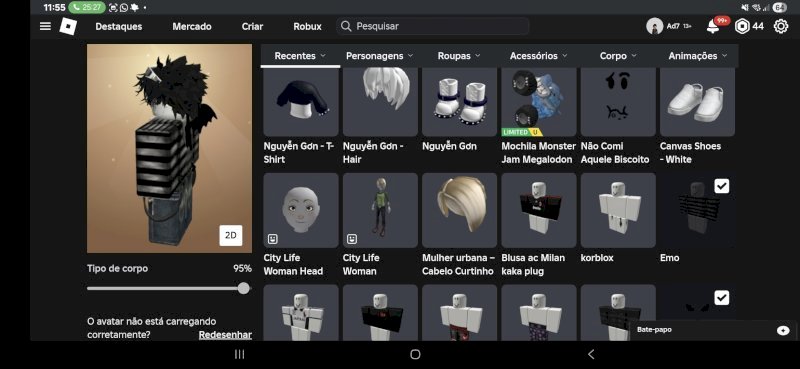The width and height of the screenshot is (800, 369).
Task: Uncheck the checkbox below Emo item
Action: click(x=721, y=298)
